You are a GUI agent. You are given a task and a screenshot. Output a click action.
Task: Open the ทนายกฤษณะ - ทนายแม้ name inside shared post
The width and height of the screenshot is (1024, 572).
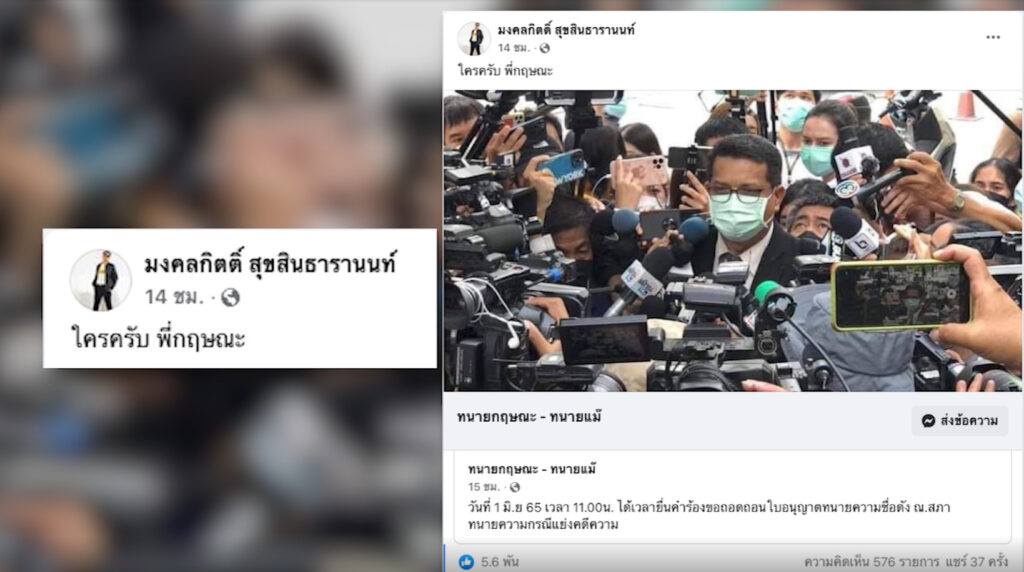click(x=532, y=469)
